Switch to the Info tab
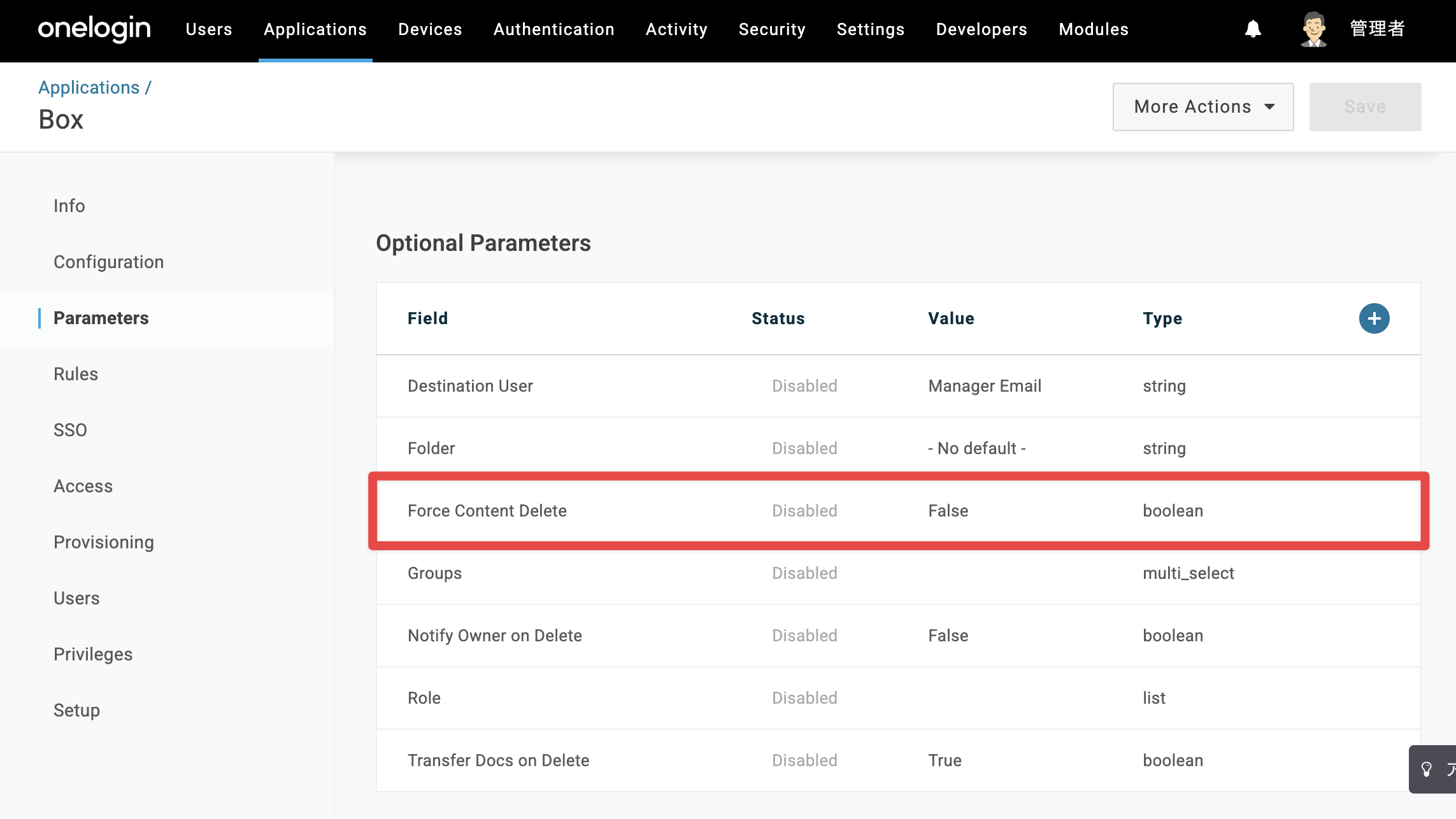This screenshot has height=819, width=1456. pos(69,206)
